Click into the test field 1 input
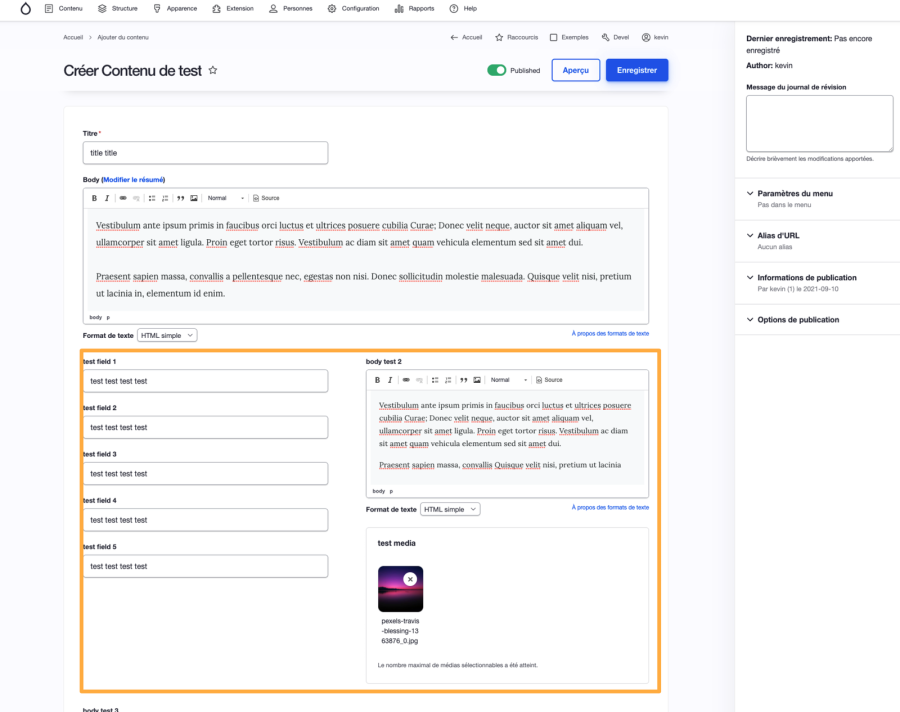The width and height of the screenshot is (900, 712). (205, 381)
